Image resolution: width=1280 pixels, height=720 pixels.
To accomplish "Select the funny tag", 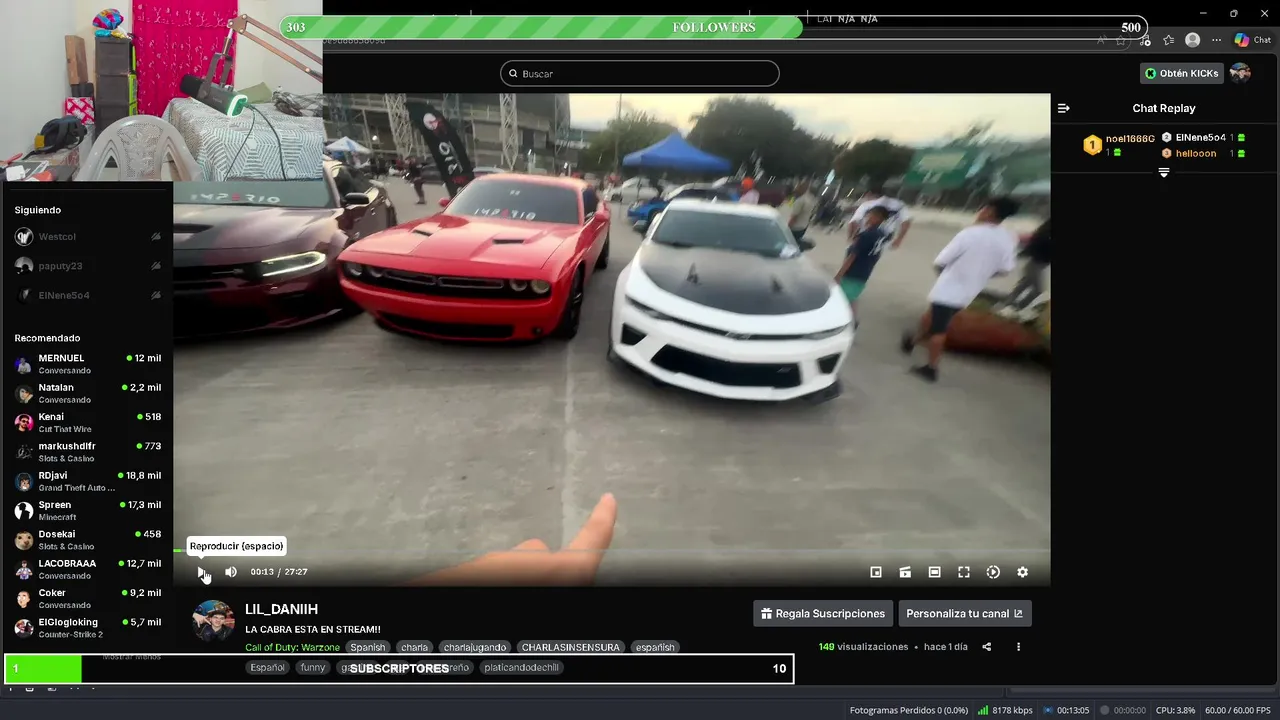I will pos(313,667).
